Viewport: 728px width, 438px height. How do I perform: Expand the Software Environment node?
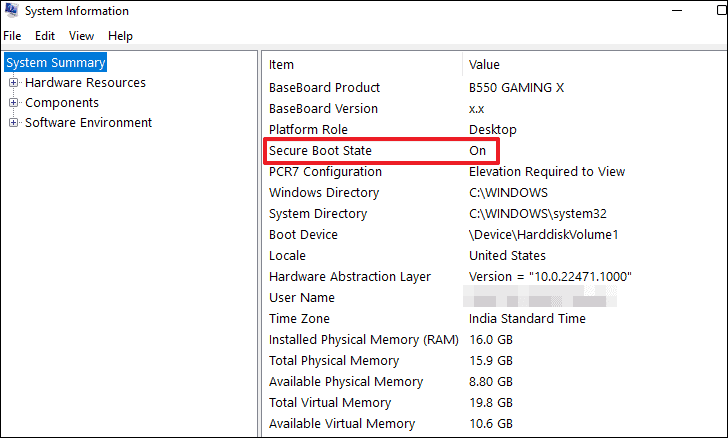(x=14, y=123)
